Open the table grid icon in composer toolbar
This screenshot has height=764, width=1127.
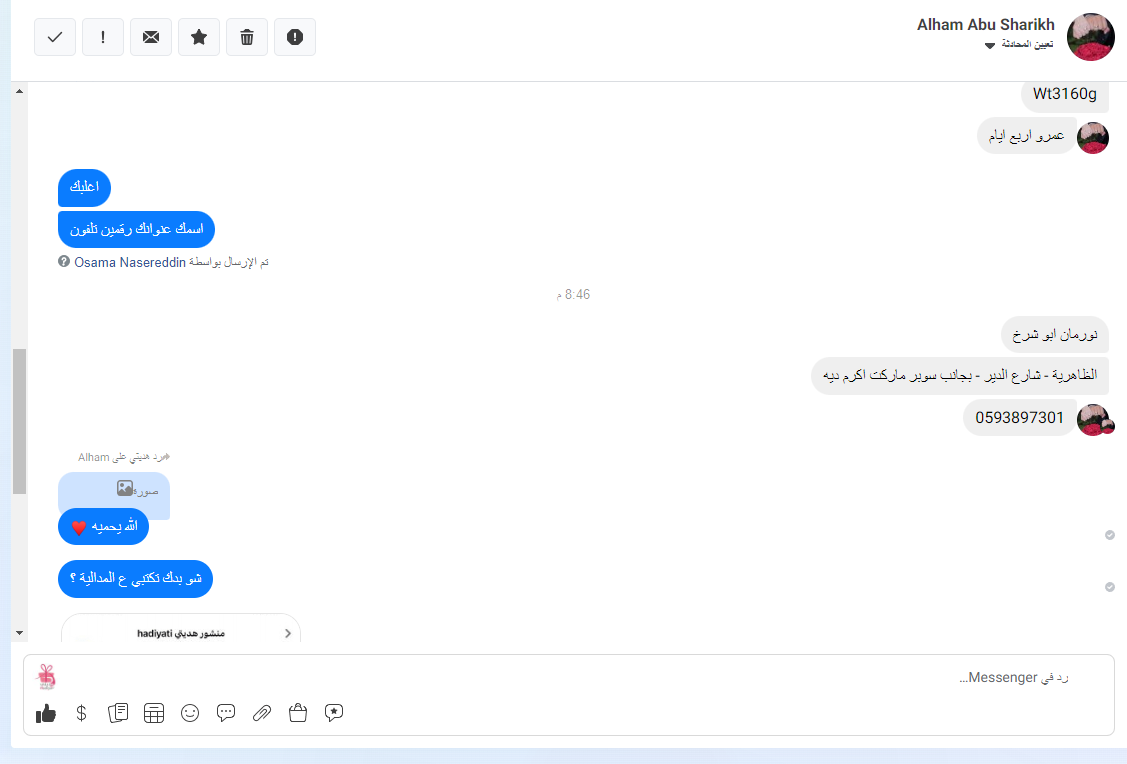pos(154,713)
